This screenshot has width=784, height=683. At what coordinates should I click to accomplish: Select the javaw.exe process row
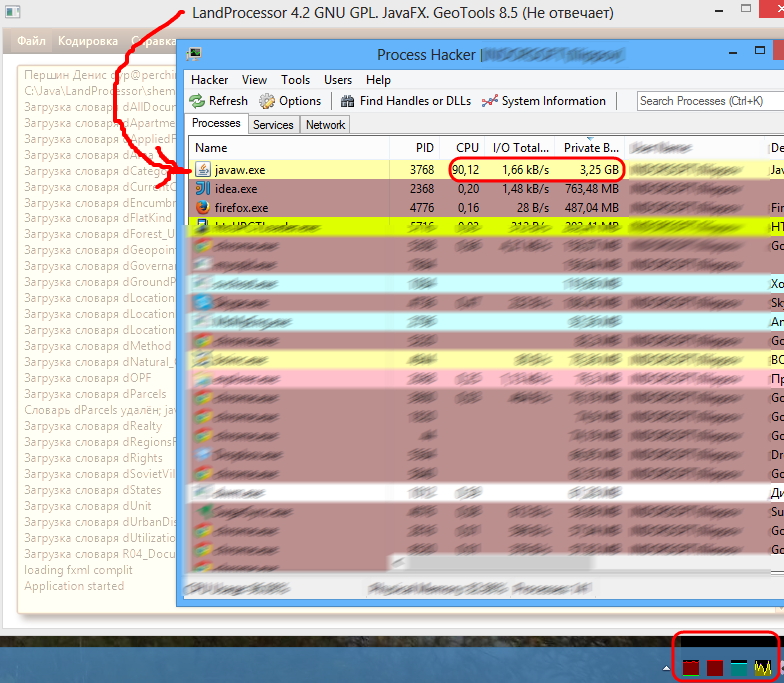pos(486,170)
